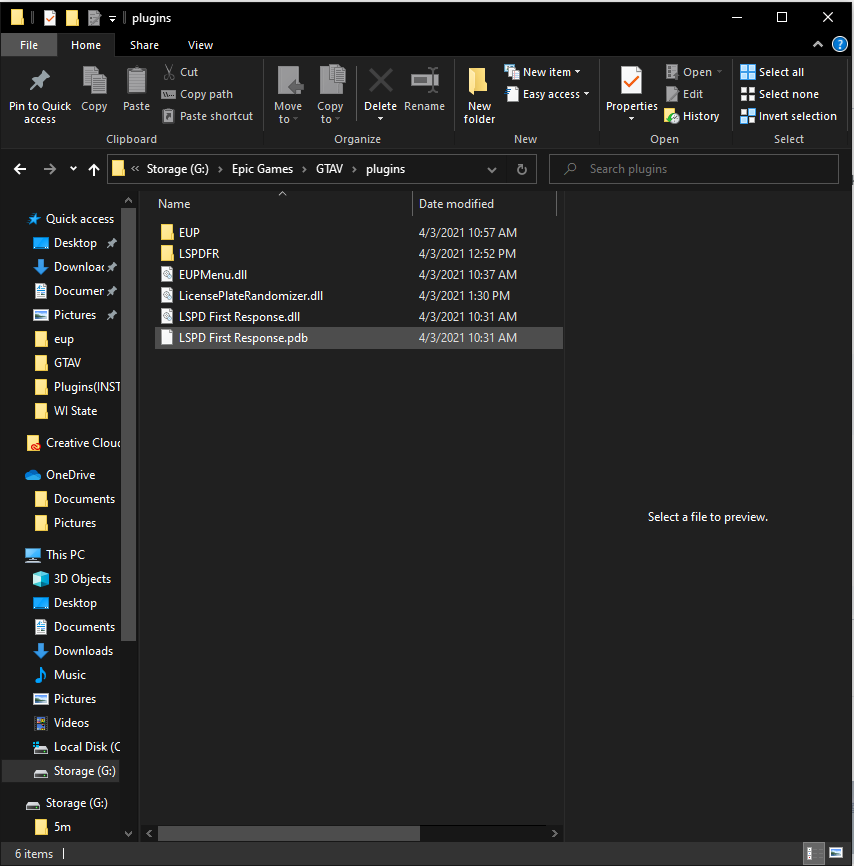
Task: Open GTAV folder in the sidebar
Action: click(57, 363)
